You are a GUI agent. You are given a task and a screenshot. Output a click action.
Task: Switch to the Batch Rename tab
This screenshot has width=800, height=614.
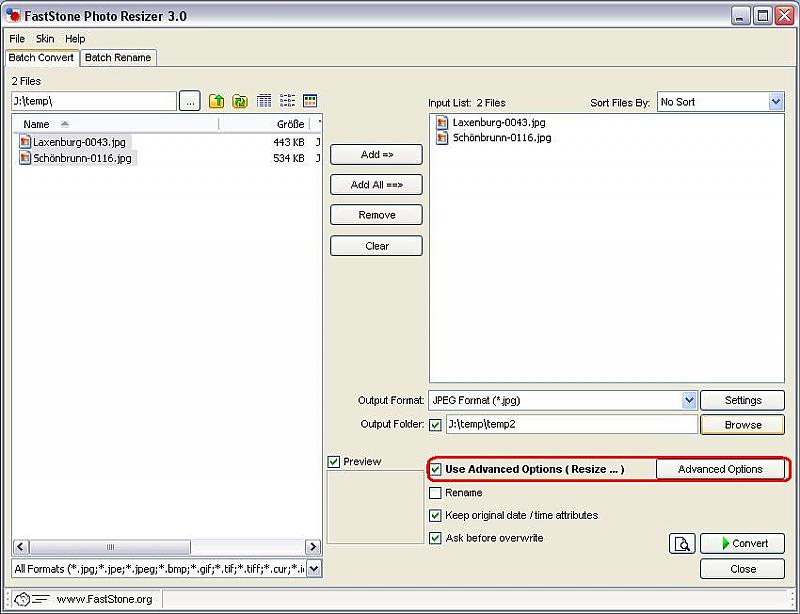[118, 58]
